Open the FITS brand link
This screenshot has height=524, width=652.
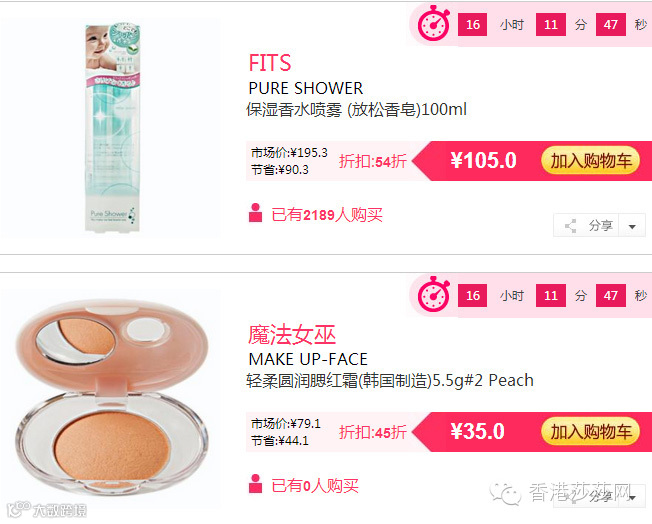269,63
